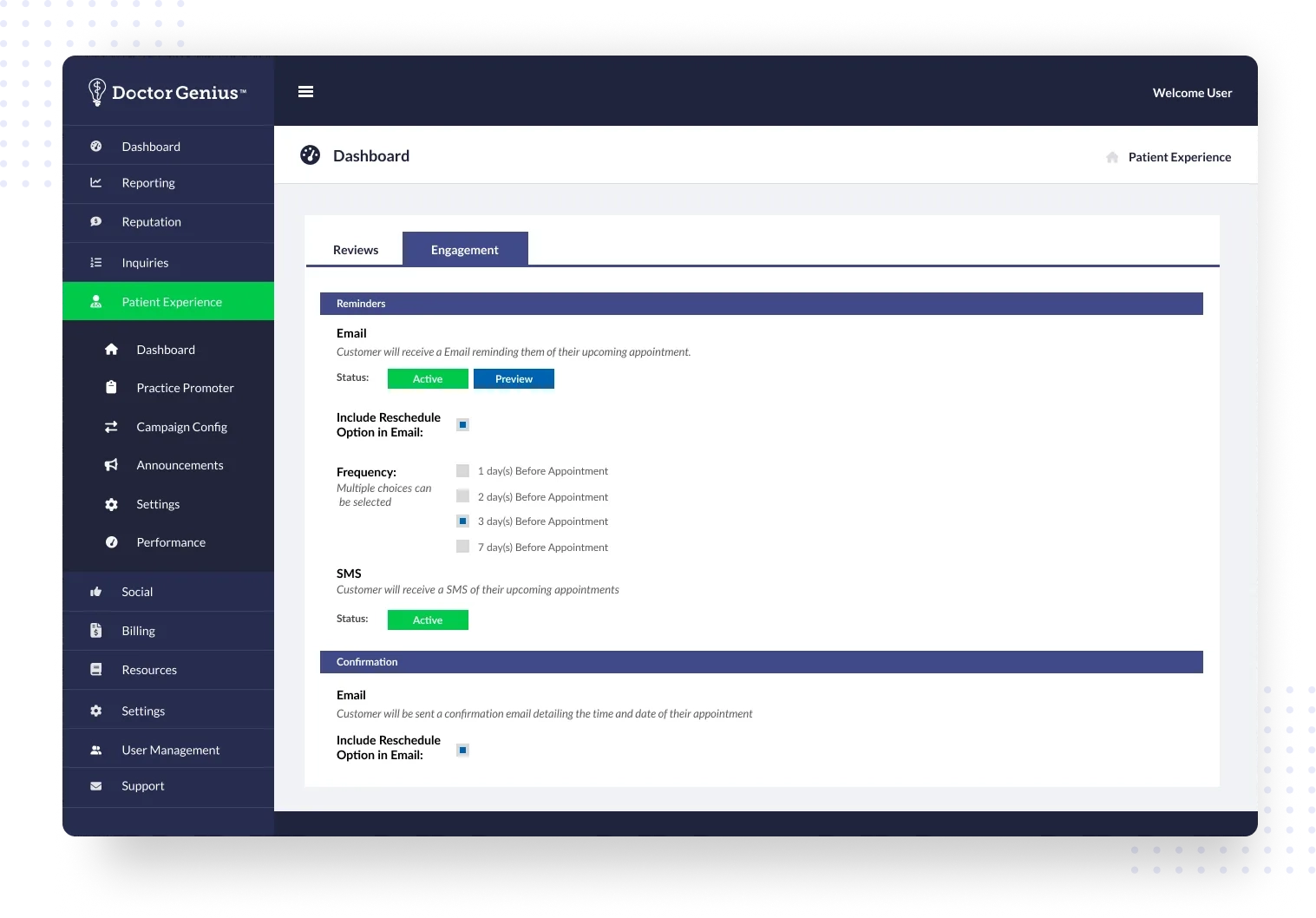Click the Support envelope icon
The image size is (1316, 918).
coord(96,786)
